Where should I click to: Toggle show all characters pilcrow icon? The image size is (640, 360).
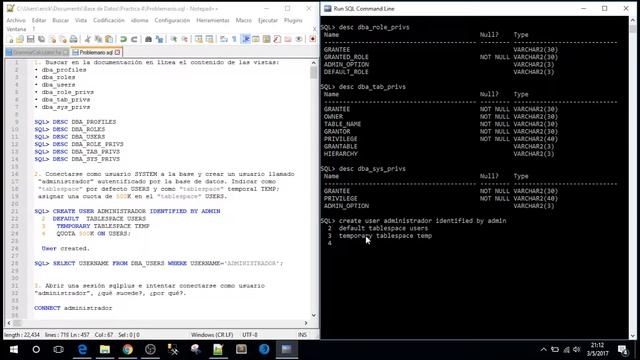click(x=234, y=39)
